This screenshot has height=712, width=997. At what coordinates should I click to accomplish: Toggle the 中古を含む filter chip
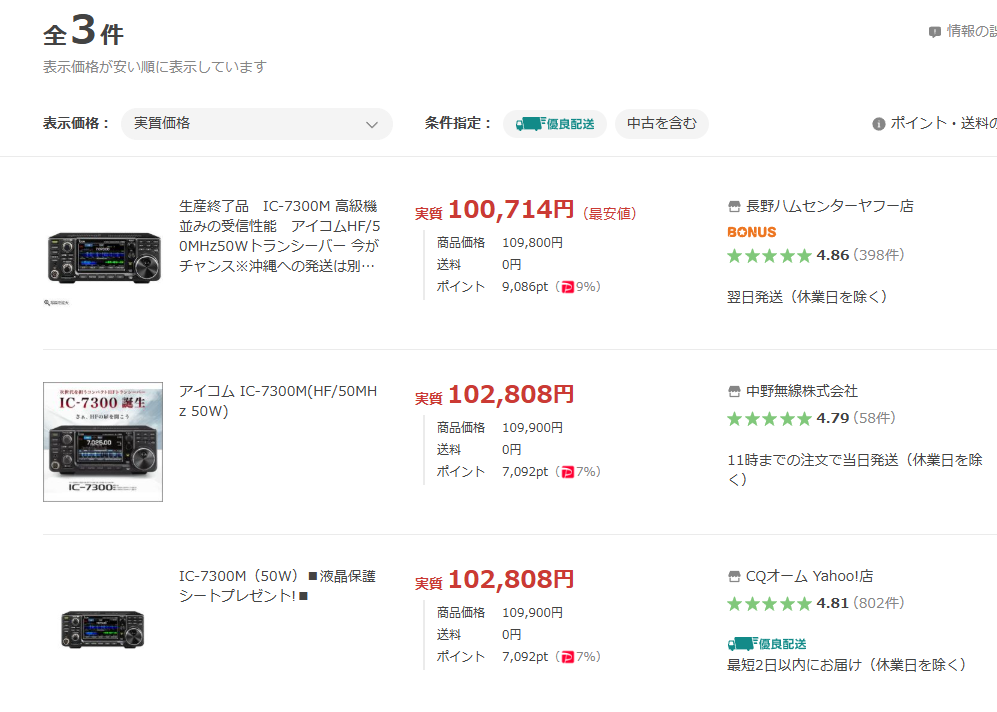[661, 124]
